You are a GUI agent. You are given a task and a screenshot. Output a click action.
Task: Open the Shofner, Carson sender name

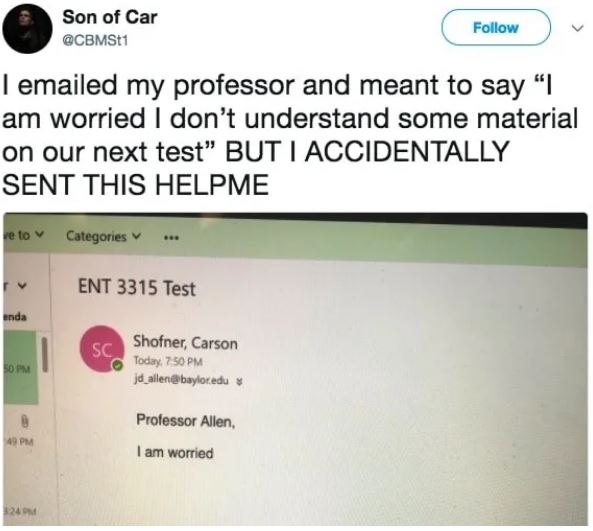click(185, 342)
